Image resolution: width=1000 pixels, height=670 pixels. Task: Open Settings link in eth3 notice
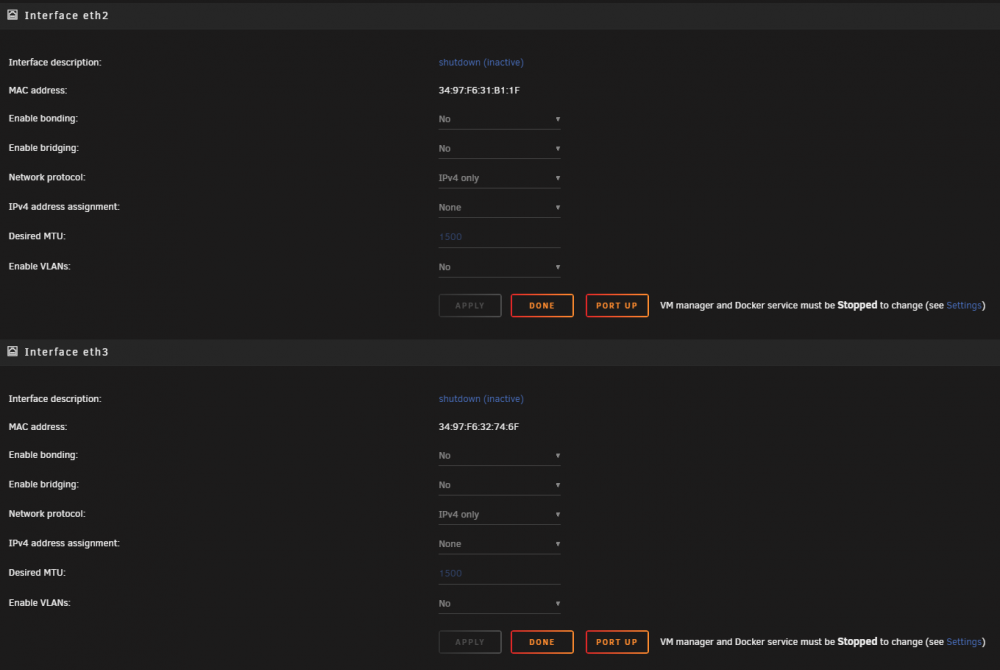pyautogui.click(x=964, y=642)
